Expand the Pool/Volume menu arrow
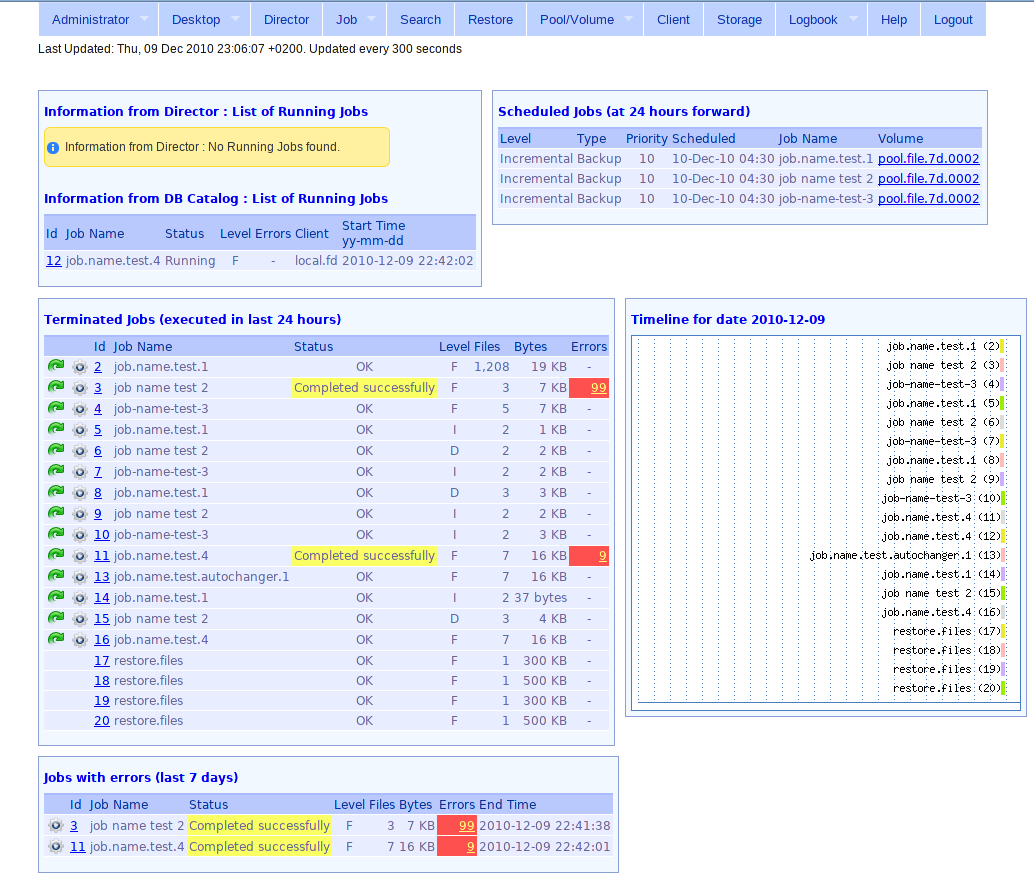 point(628,19)
